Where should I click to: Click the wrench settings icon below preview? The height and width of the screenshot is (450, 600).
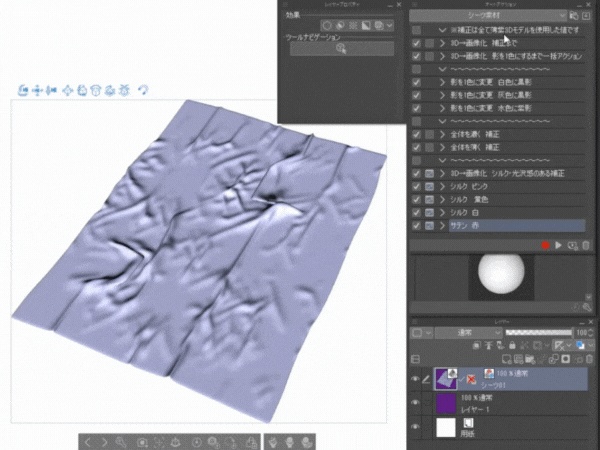point(587,307)
